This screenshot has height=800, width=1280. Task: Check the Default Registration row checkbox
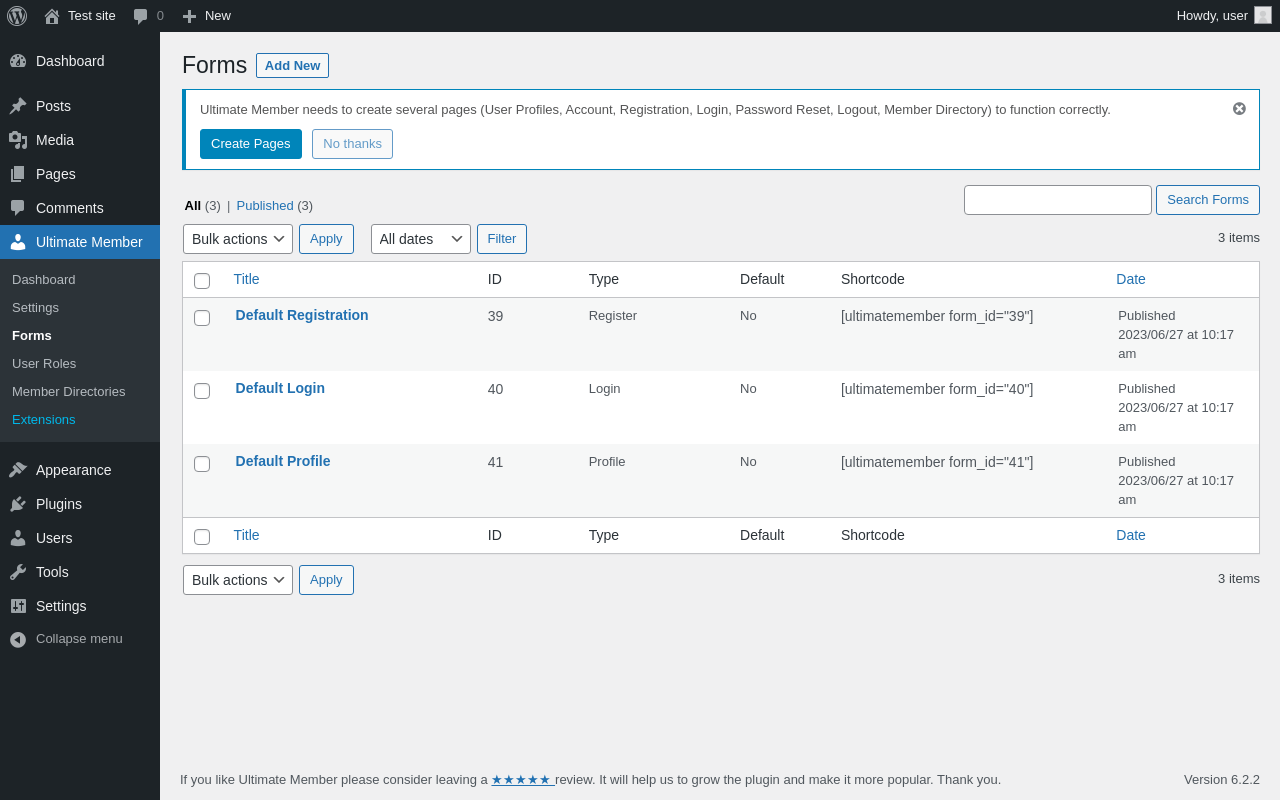[x=202, y=318]
